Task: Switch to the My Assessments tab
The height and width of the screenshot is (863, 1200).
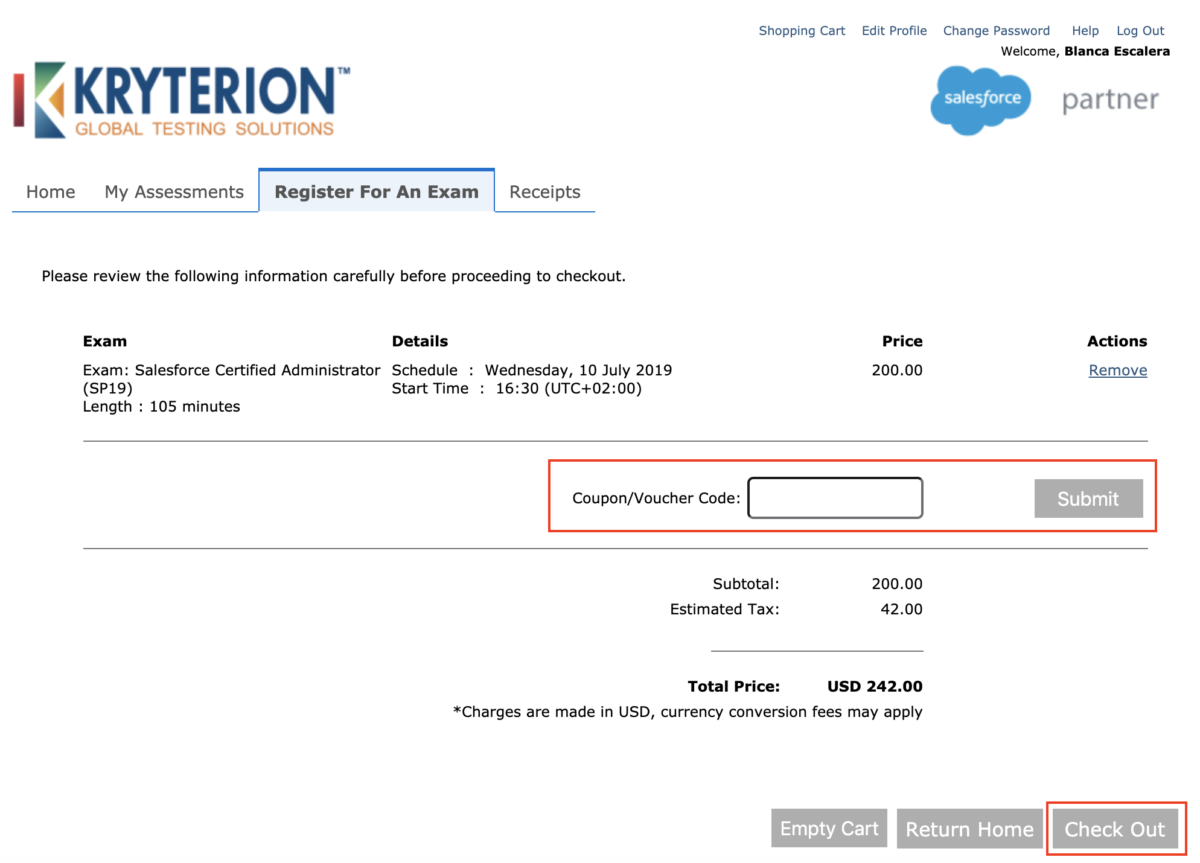Action: [173, 191]
